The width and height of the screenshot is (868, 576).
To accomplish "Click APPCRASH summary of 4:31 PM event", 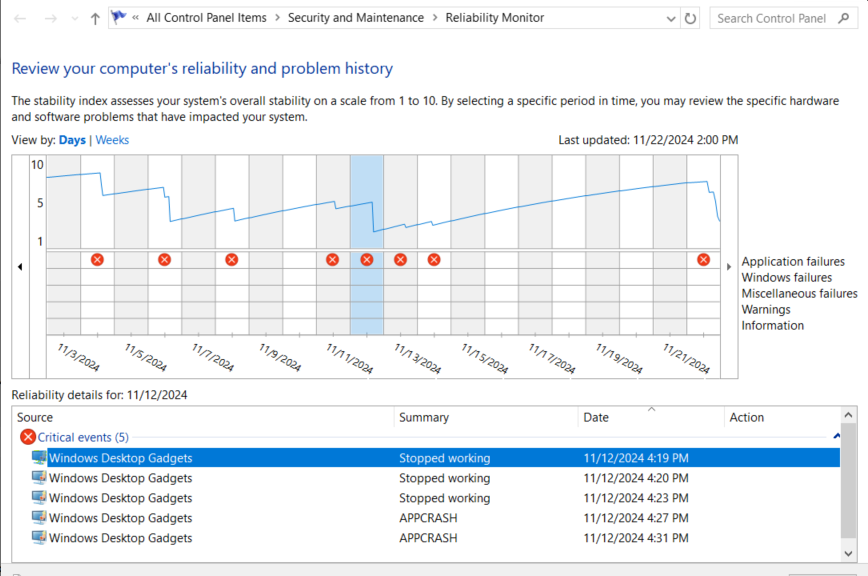I will pyautogui.click(x=428, y=538).
